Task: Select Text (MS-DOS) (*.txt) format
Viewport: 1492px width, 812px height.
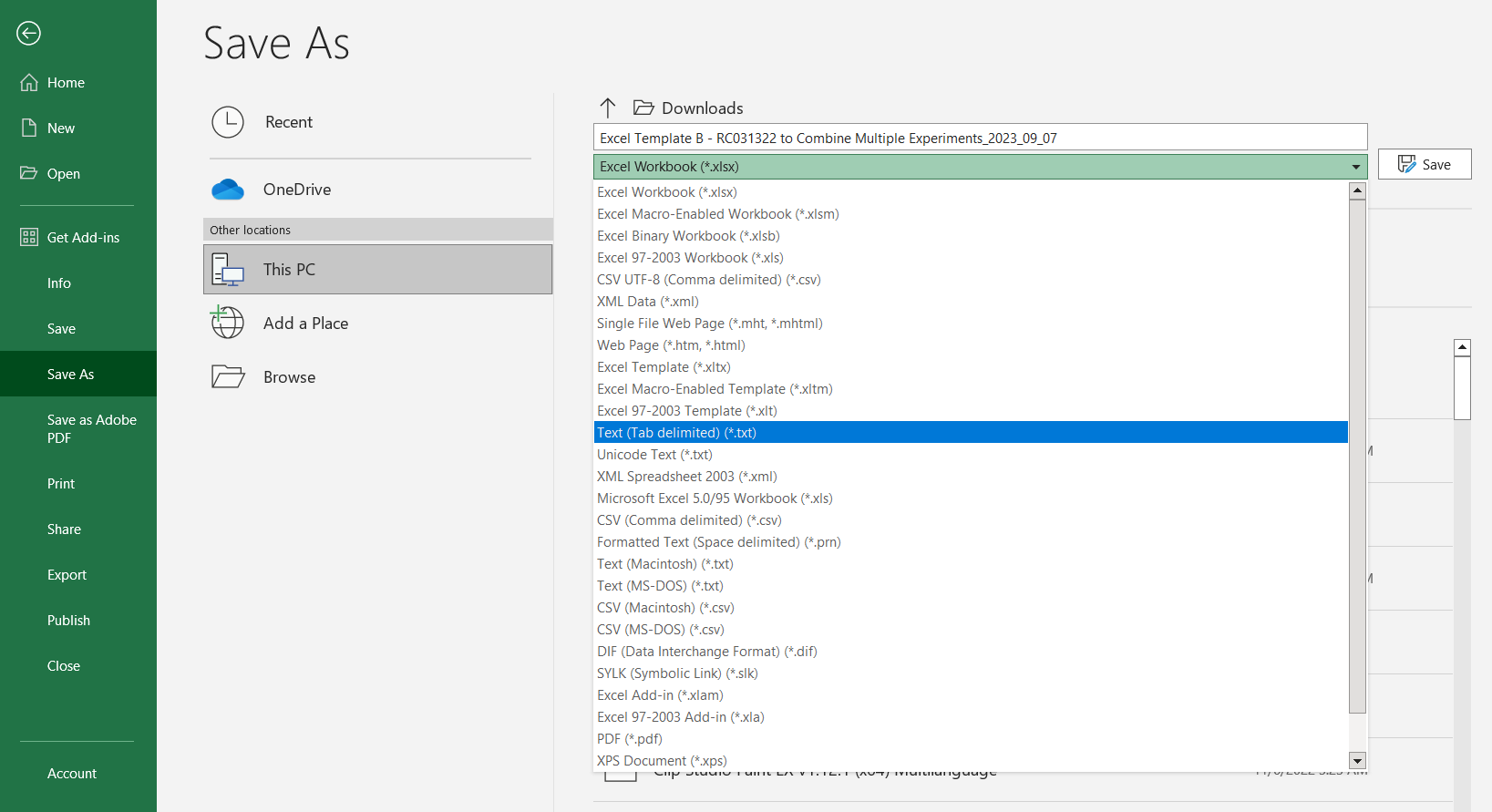Action: [x=971, y=586]
